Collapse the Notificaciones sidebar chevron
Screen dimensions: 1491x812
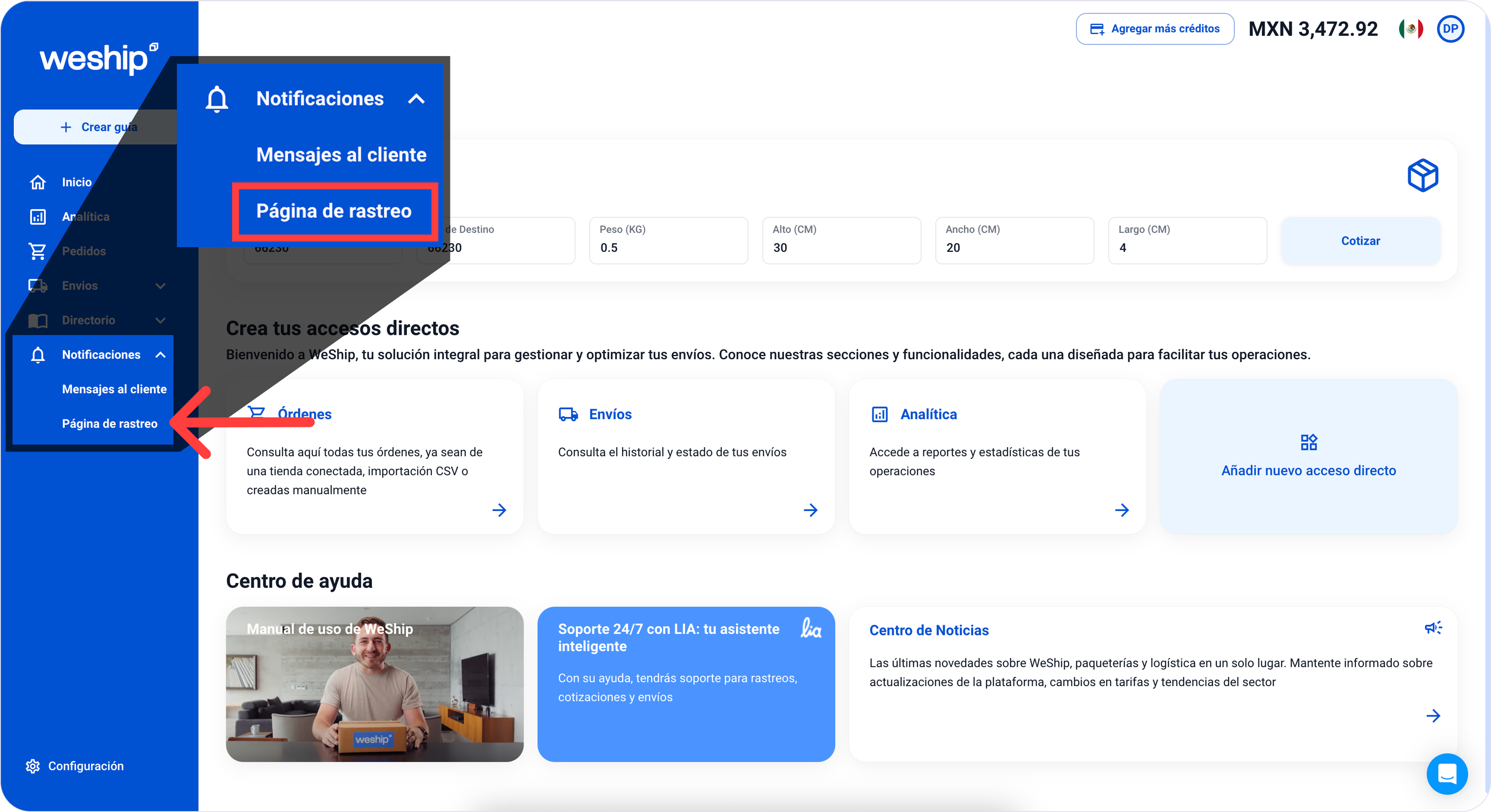(x=160, y=354)
